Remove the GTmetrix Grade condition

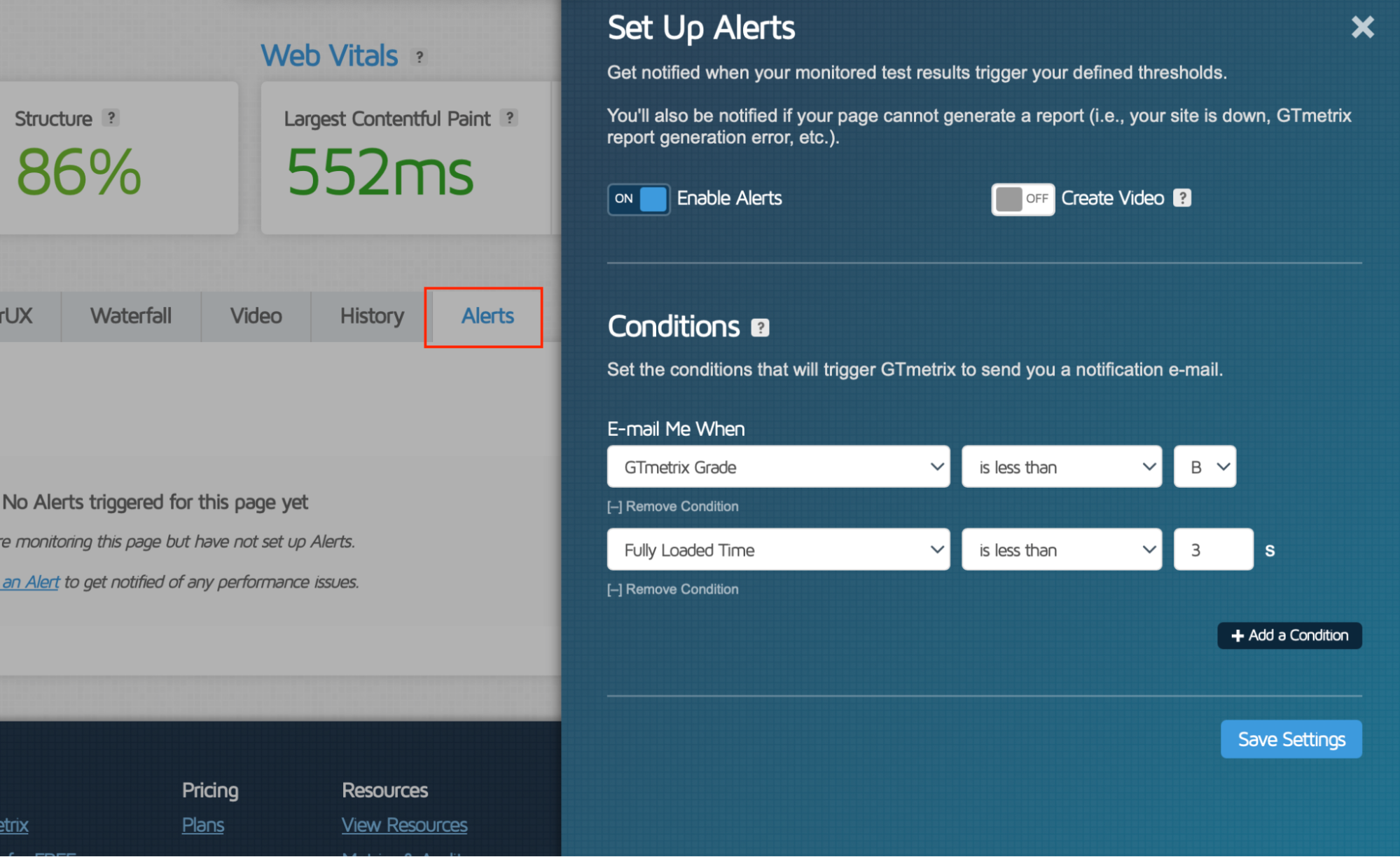[673, 507]
